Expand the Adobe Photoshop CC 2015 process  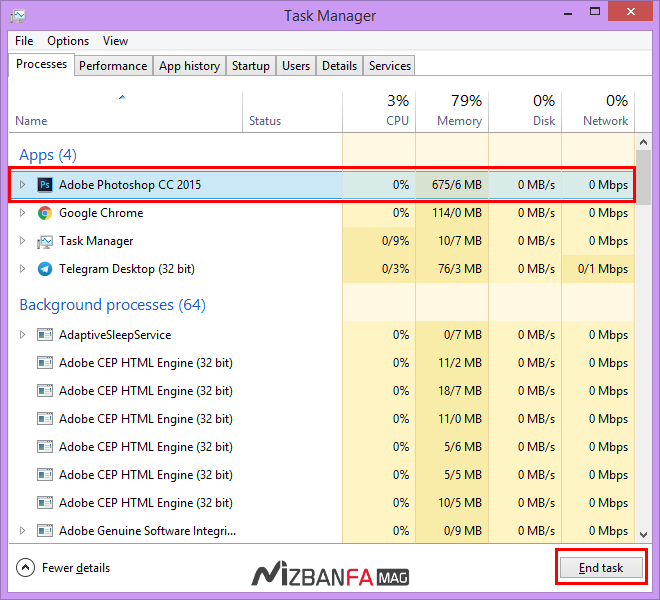coord(23,185)
